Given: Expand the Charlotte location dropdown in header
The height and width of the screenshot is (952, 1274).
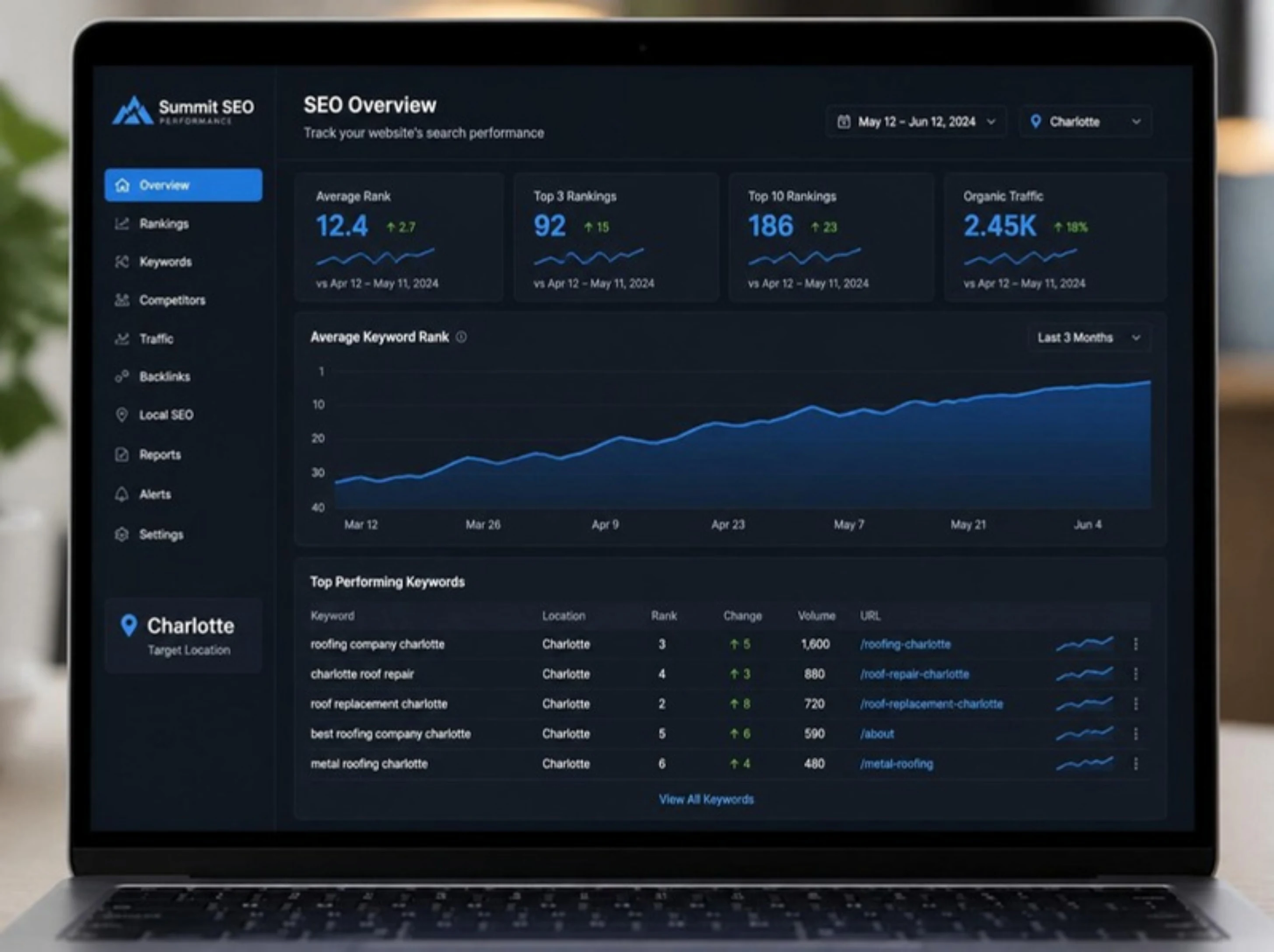Looking at the screenshot, I should click(1086, 122).
